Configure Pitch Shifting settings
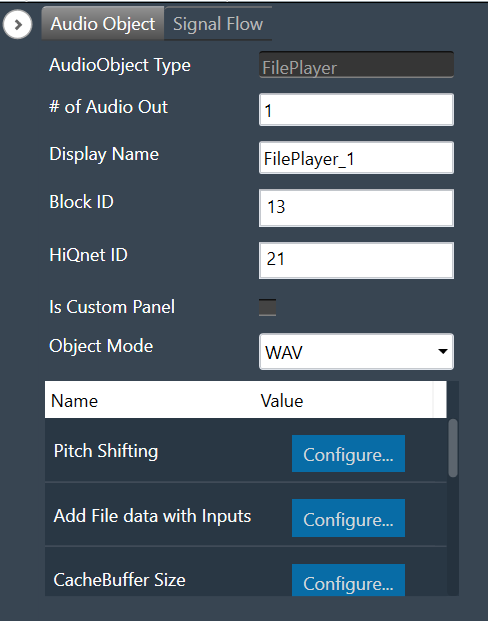The height and width of the screenshot is (621, 488). tap(348, 453)
